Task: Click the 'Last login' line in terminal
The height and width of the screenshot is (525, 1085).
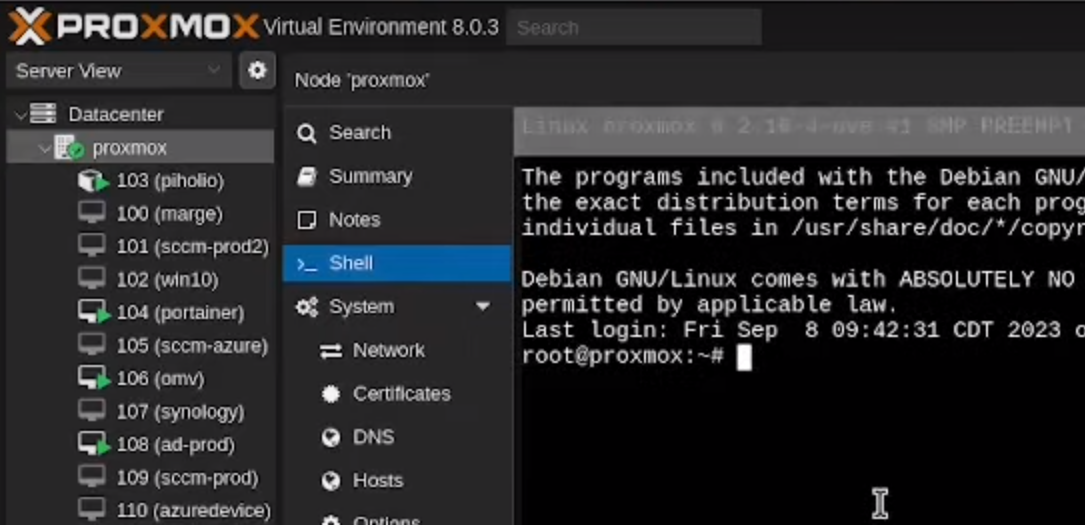Action: (803, 331)
